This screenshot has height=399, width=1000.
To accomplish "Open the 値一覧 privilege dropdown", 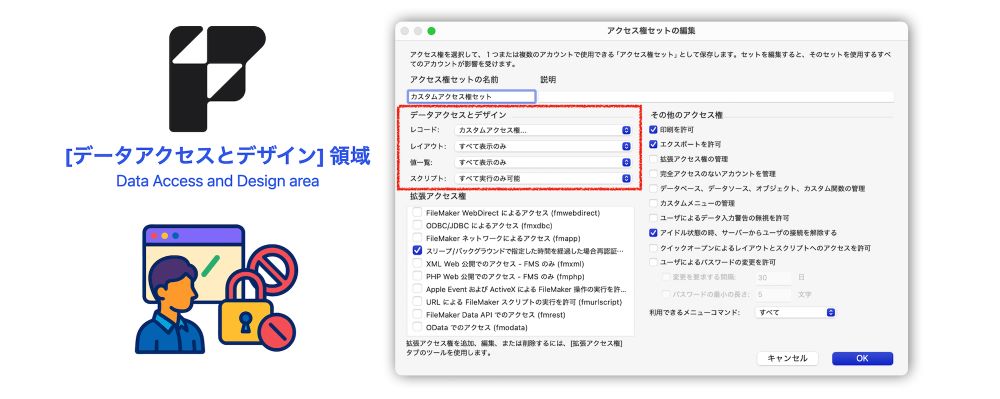I will [x=543, y=163].
